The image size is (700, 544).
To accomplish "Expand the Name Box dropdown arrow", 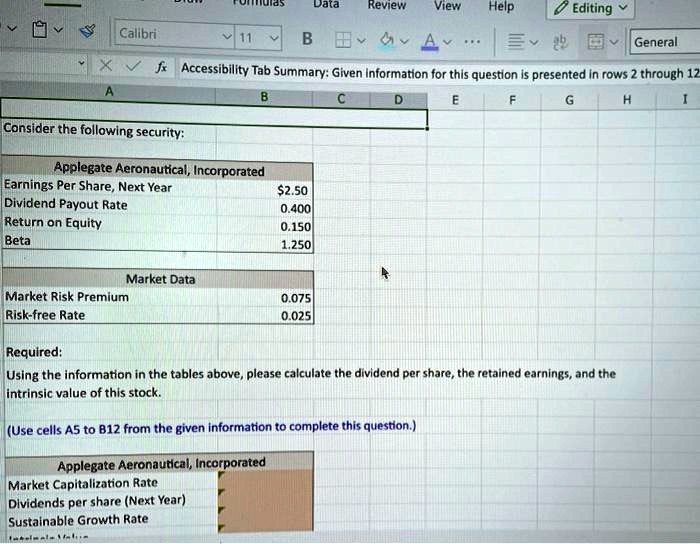I will click(x=81, y=63).
